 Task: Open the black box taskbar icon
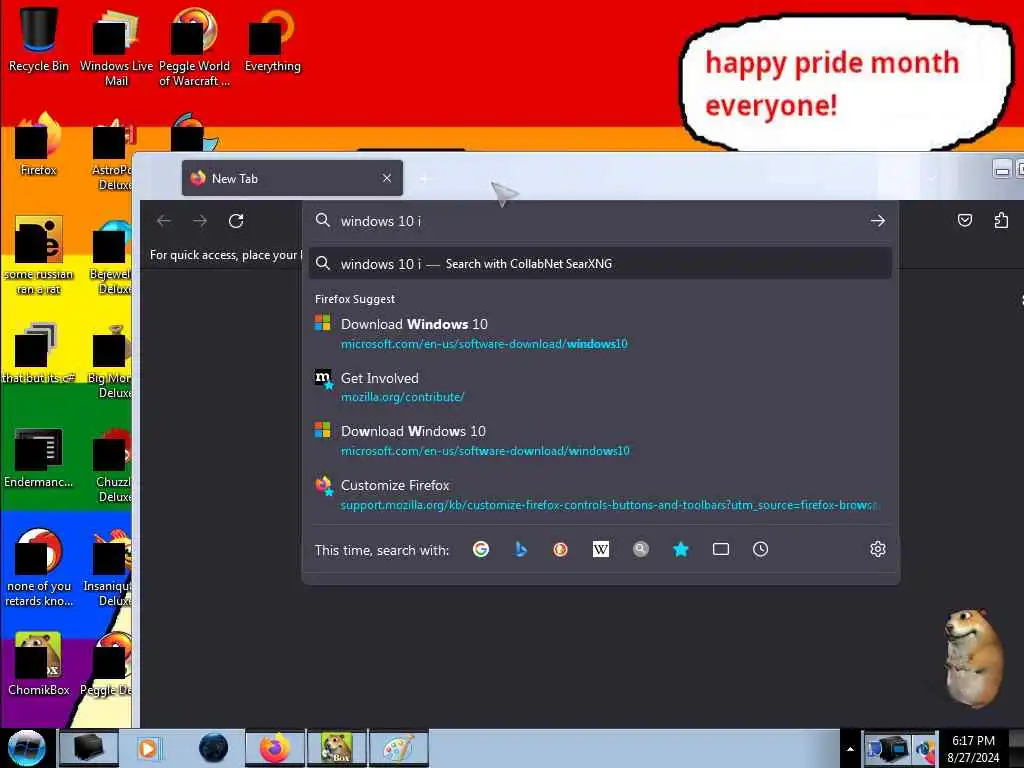[x=88, y=748]
